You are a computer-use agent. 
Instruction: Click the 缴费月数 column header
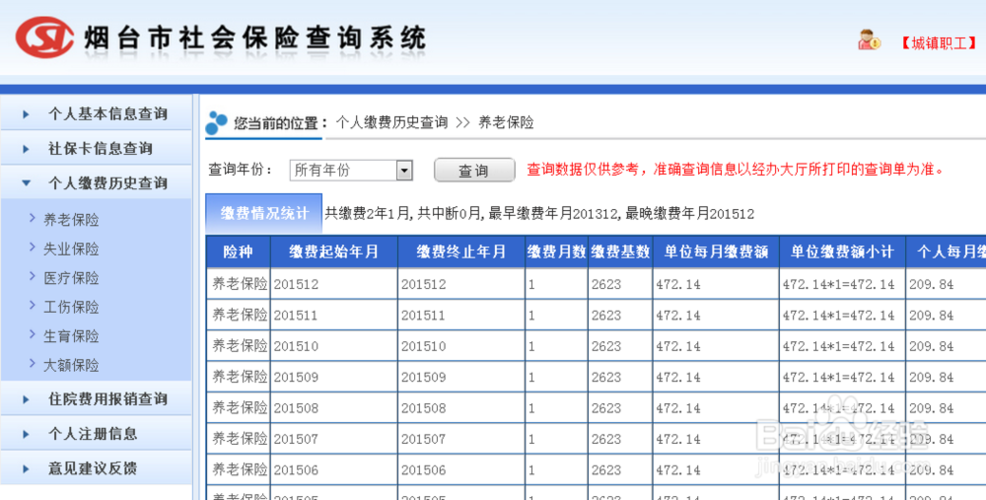click(x=557, y=252)
